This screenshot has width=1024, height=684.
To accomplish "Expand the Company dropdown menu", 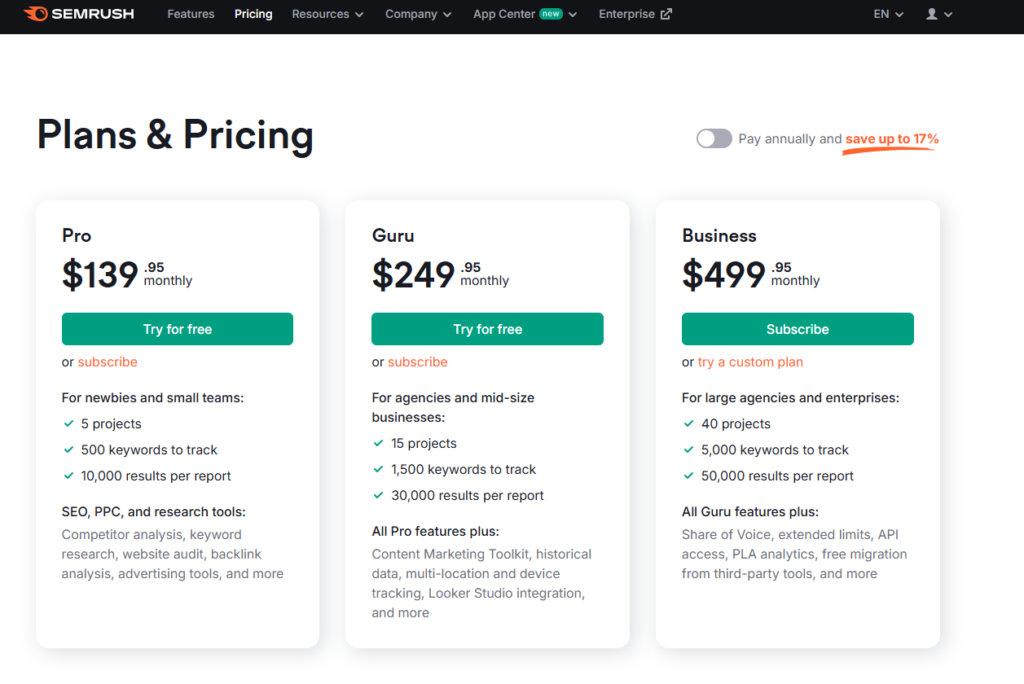I will point(418,14).
